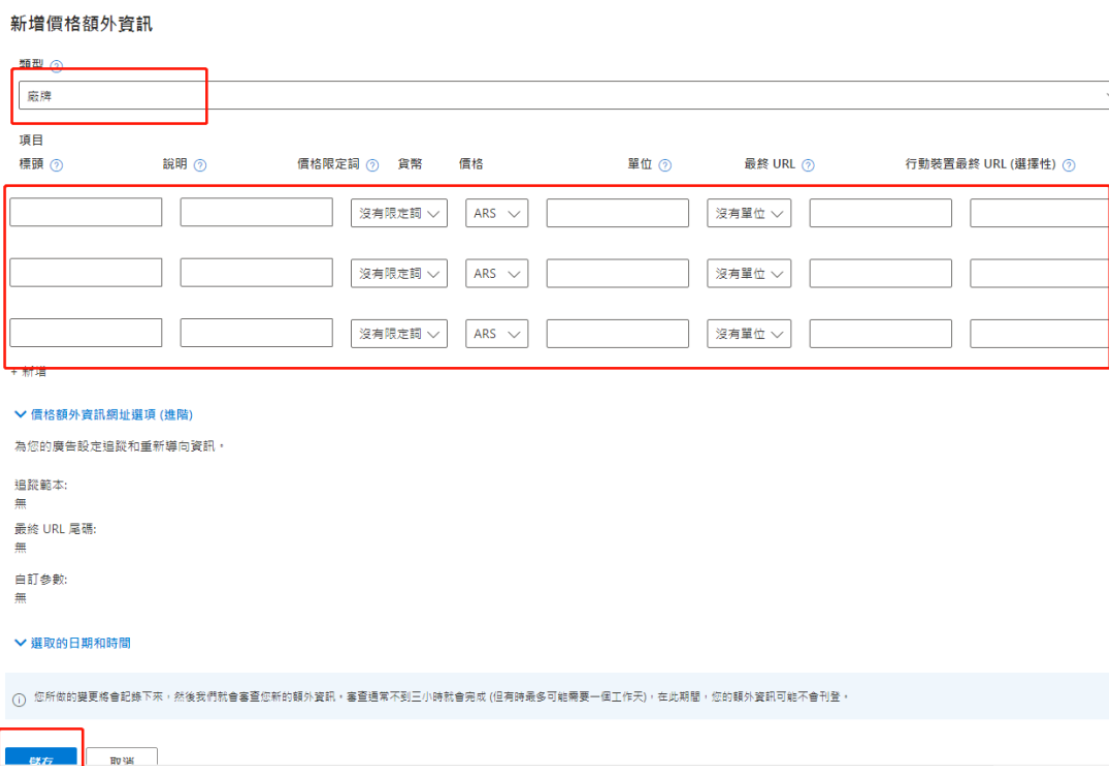Image resolution: width=1109 pixels, height=766 pixels.
Task: Open help for 最終 URL
Action: pos(806,163)
